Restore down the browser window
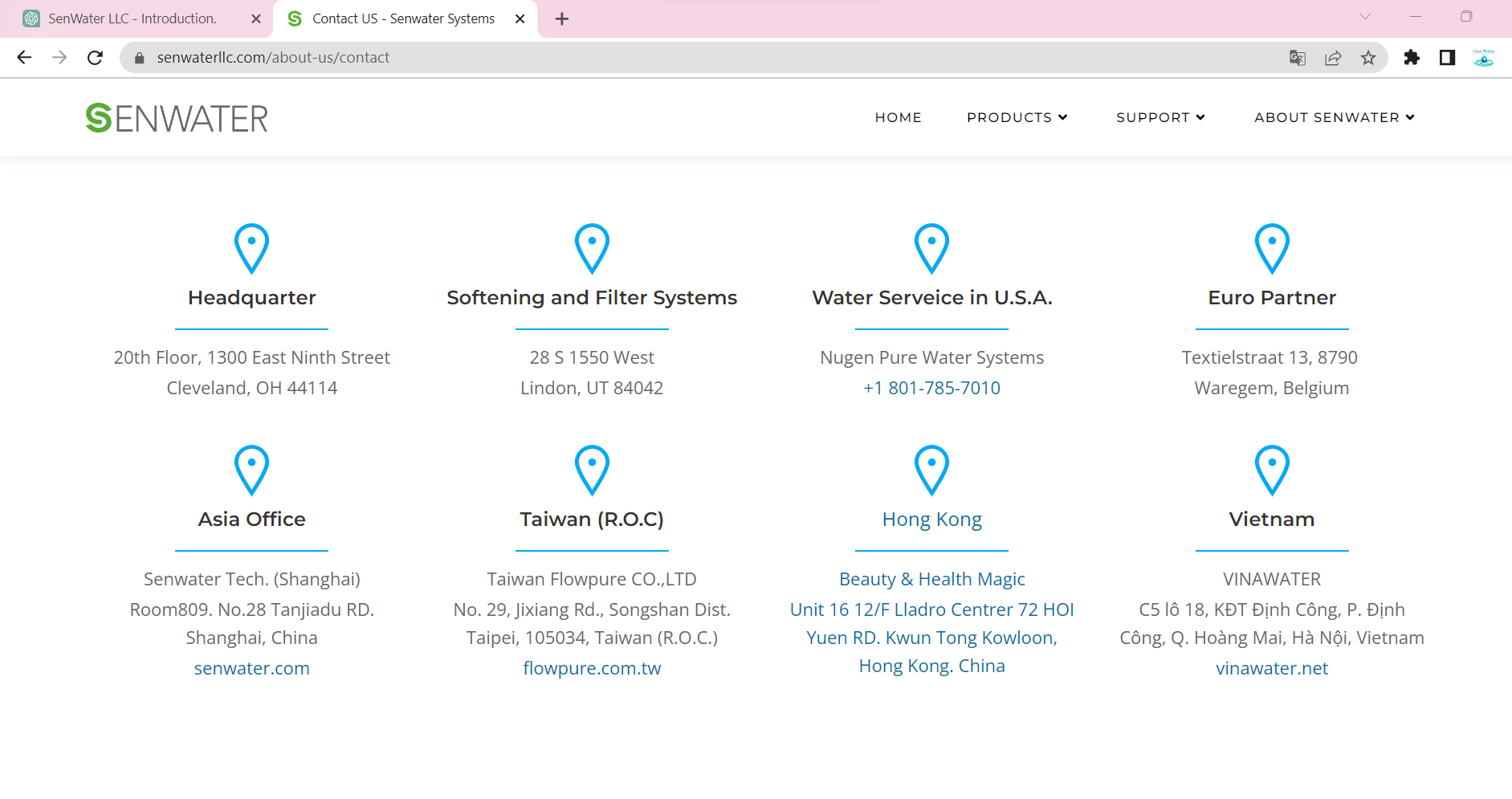 (1466, 17)
